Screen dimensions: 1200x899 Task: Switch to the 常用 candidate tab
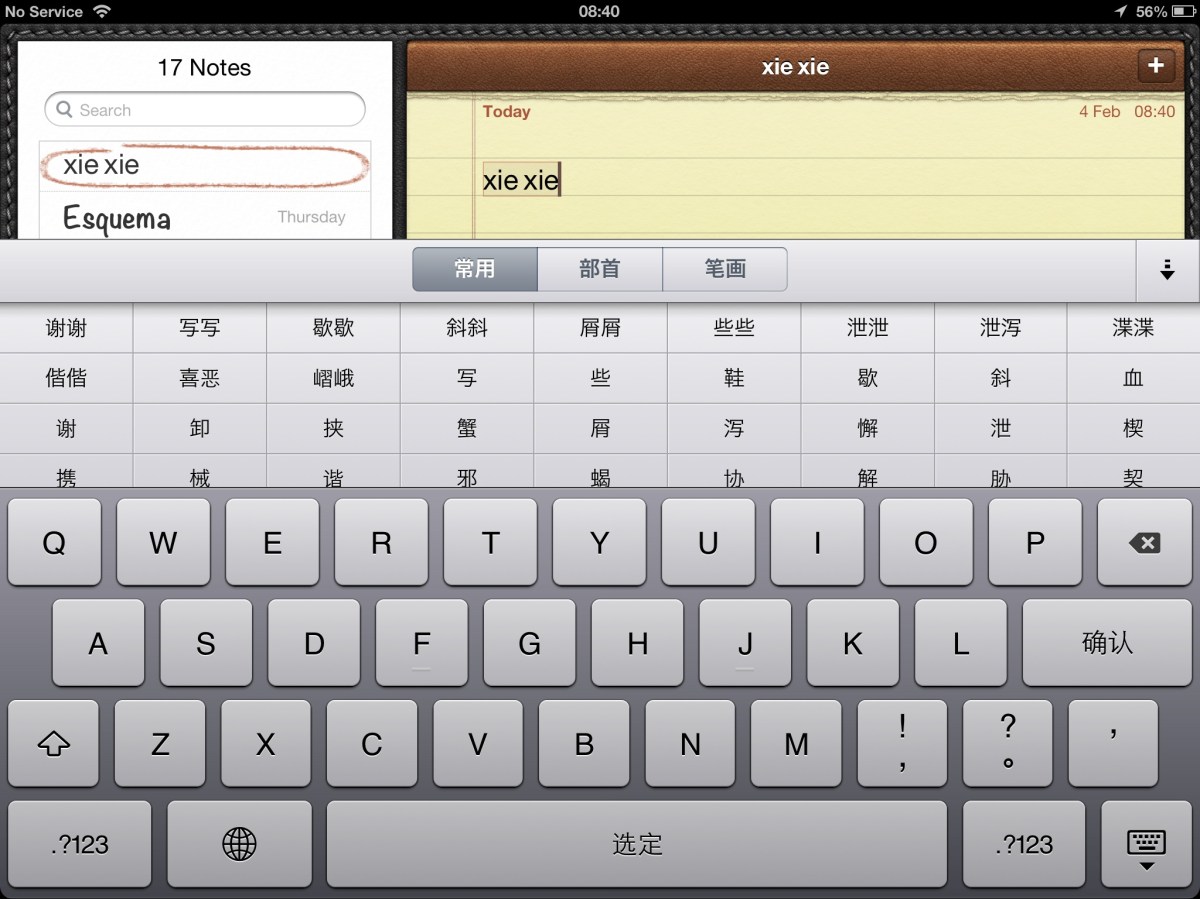point(475,269)
